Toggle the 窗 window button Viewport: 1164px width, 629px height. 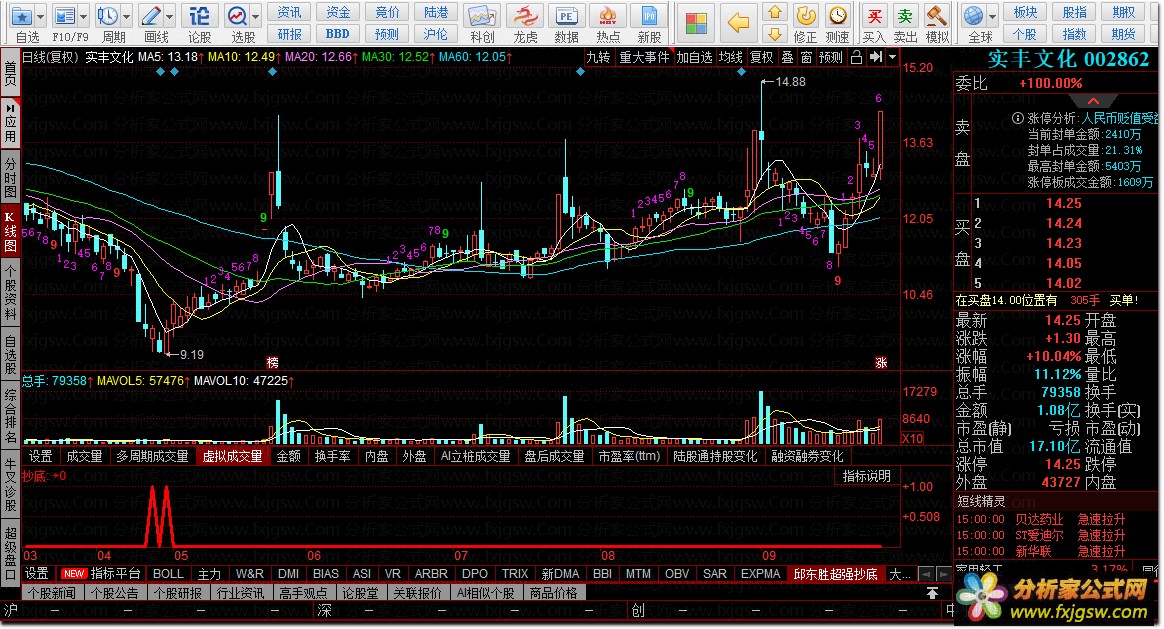tap(806, 57)
